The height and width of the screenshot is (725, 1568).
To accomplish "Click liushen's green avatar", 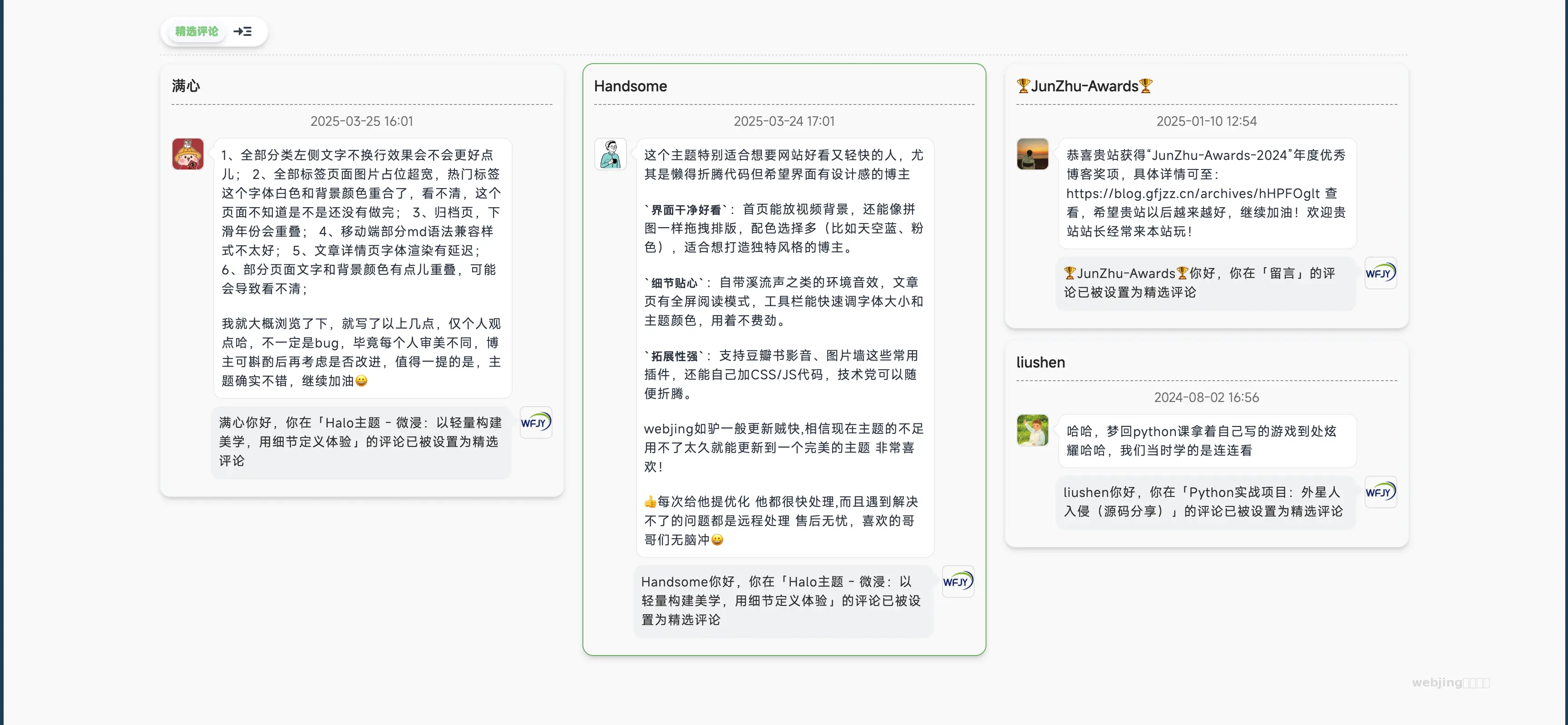I will click(x=1032, y=430).
